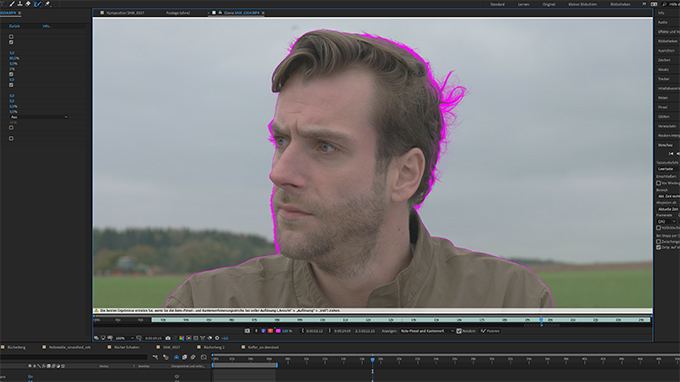Click the show channel RGB icon
The image size is (680, 382).
(182, 338)
